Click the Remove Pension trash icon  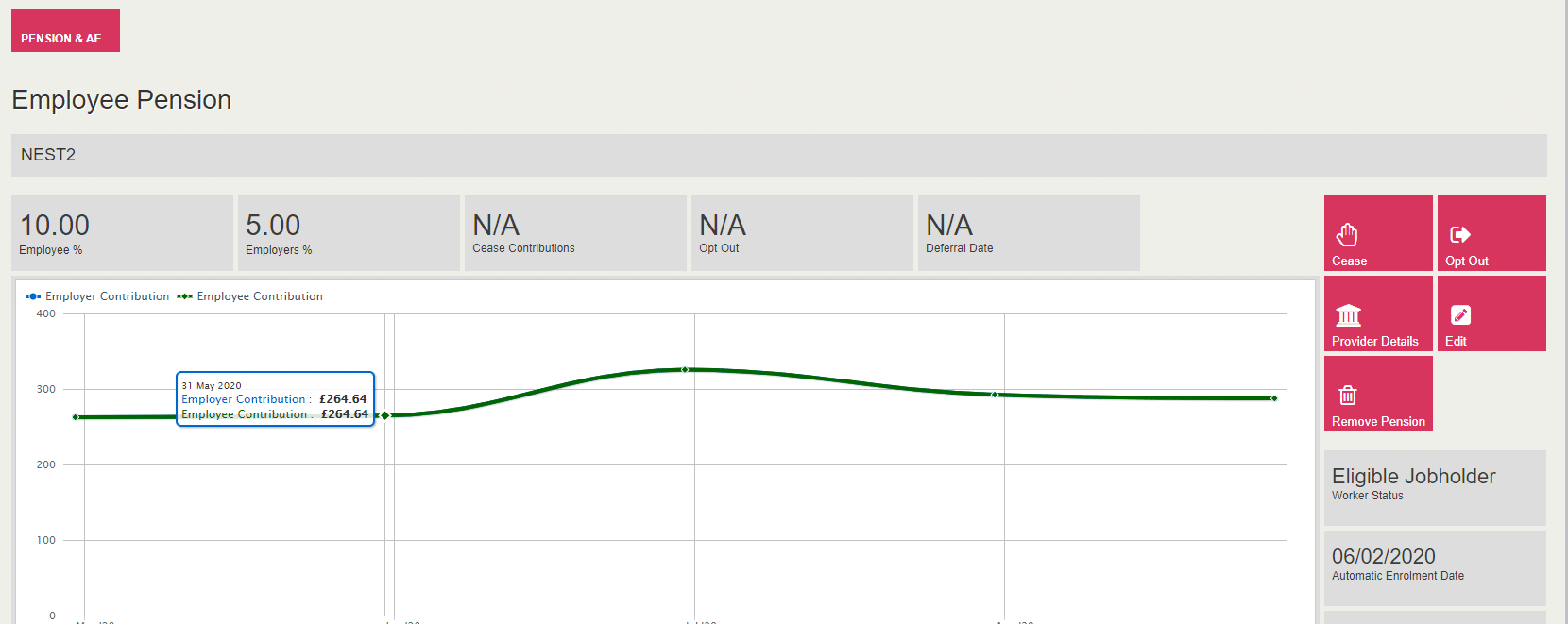tap(1348, 395)
